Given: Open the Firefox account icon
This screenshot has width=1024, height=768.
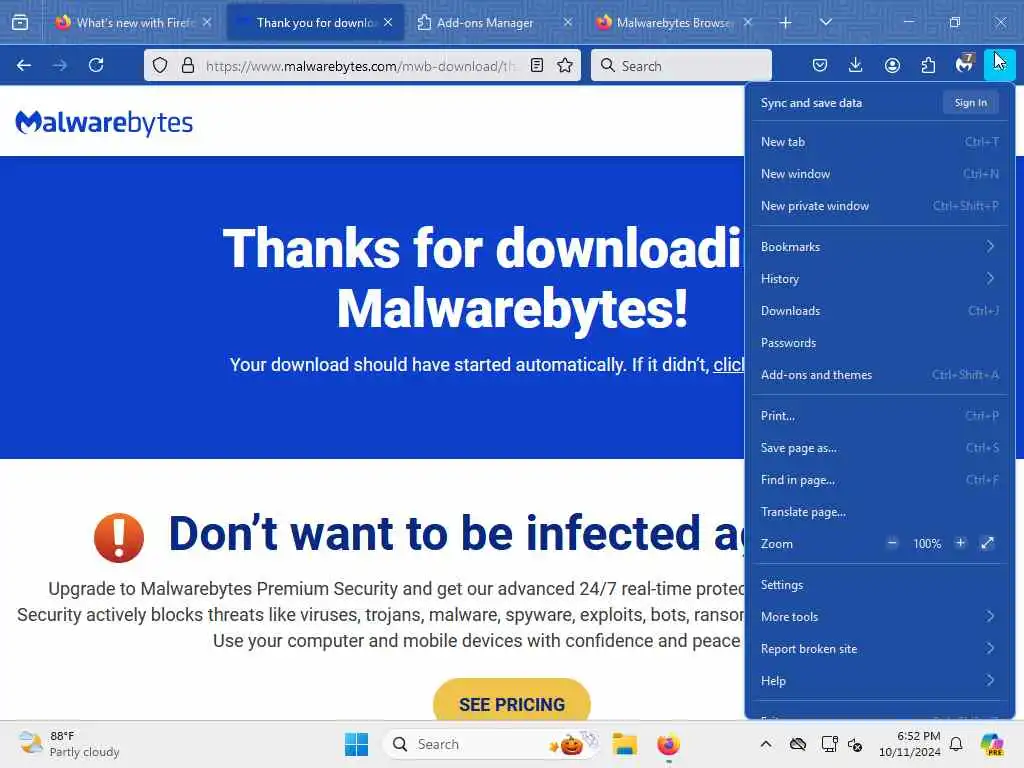Looking at the screenshot, I should (892, 65).
